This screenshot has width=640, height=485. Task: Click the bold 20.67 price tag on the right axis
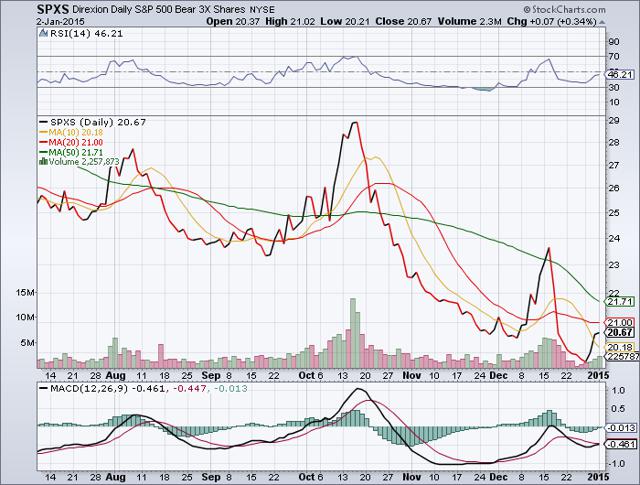click(x=620, y=333)
